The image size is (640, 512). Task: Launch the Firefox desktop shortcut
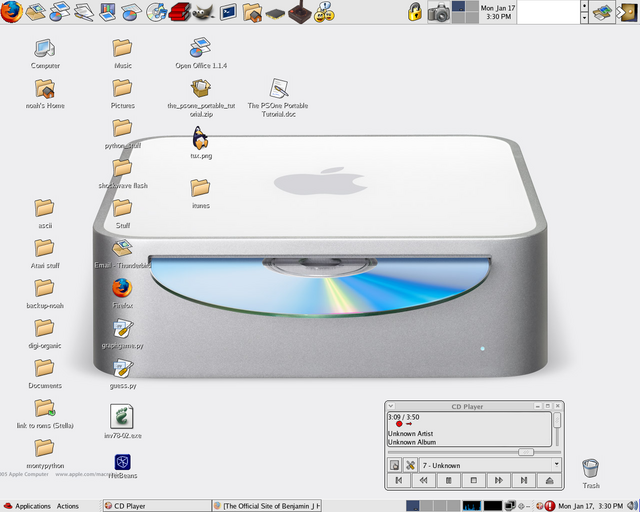[x=122, y=288]
